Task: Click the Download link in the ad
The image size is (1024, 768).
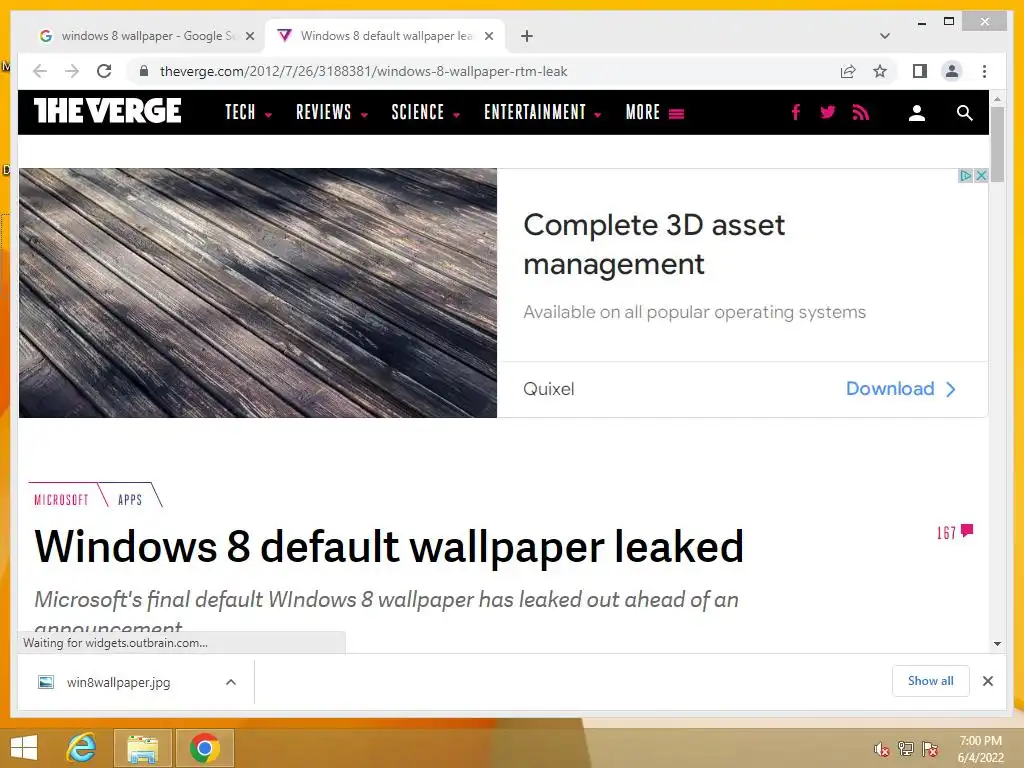Action: pyautogui.click(x=901, y=389)
